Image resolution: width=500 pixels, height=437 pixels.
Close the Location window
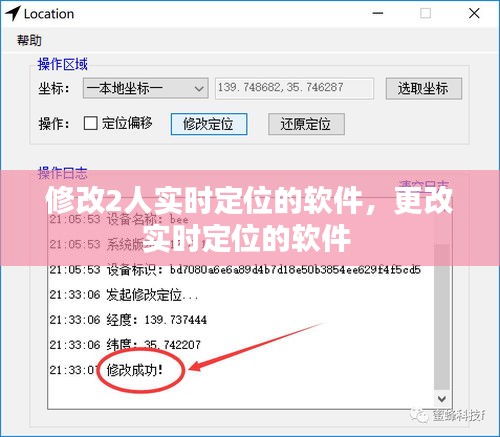coord(474,13)
